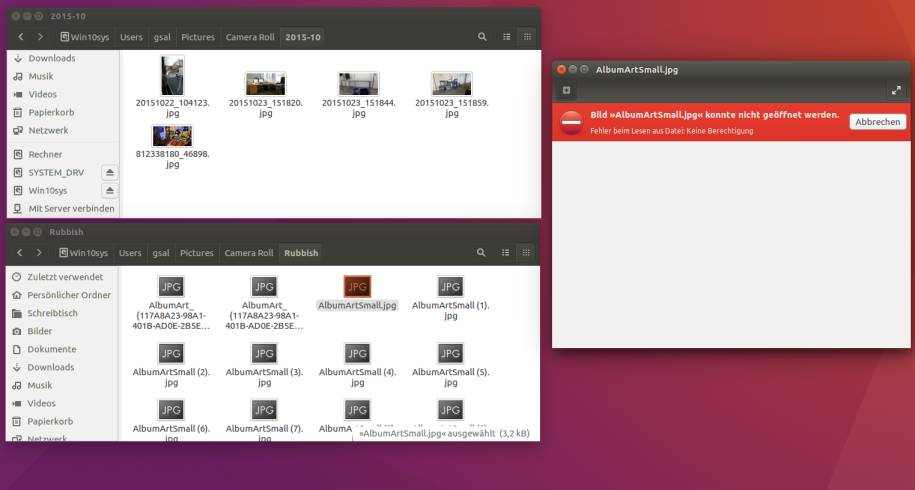The height and width of the screenshot is (490, 915).
Task: Switch 2015-10 window to grid view
Action: [527, 37]
